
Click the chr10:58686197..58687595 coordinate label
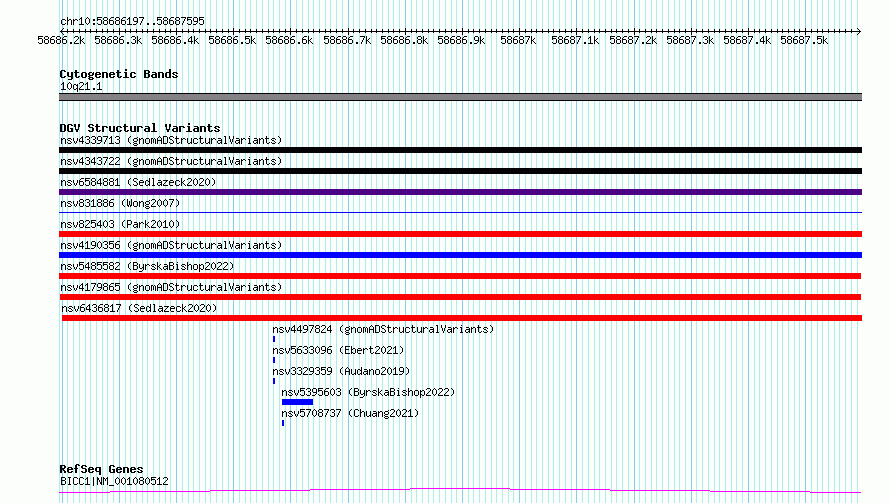tap(132, 22)
